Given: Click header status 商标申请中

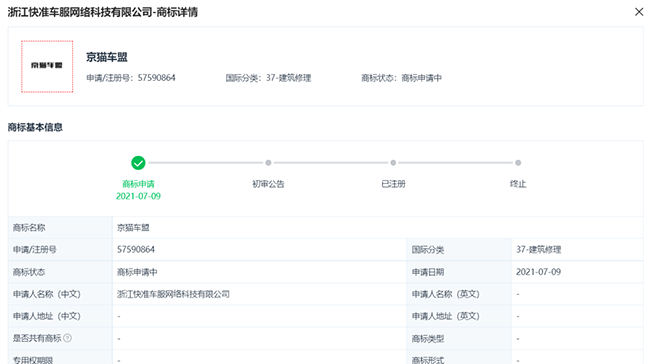Looking at the screenshot, I should pos(422,78).
